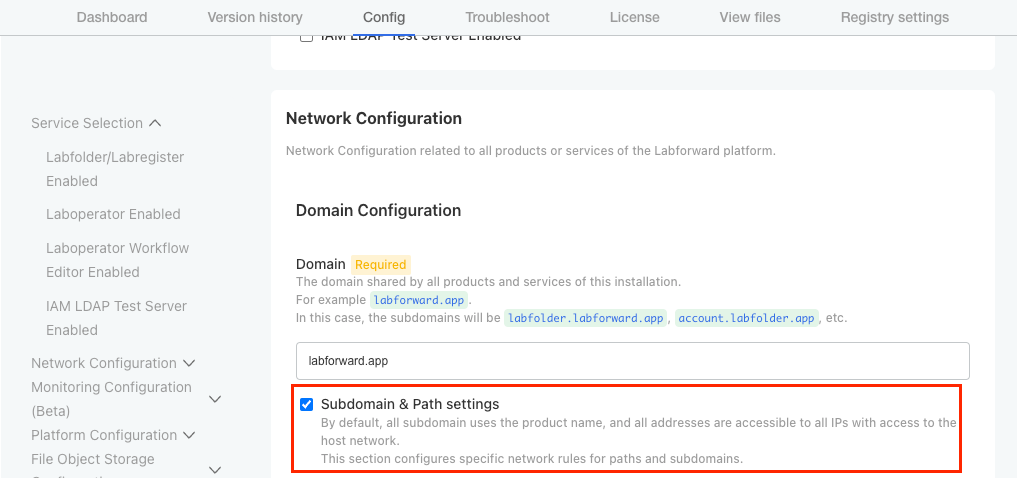Click the Domain input field
1017x478 pixels.
632,361
